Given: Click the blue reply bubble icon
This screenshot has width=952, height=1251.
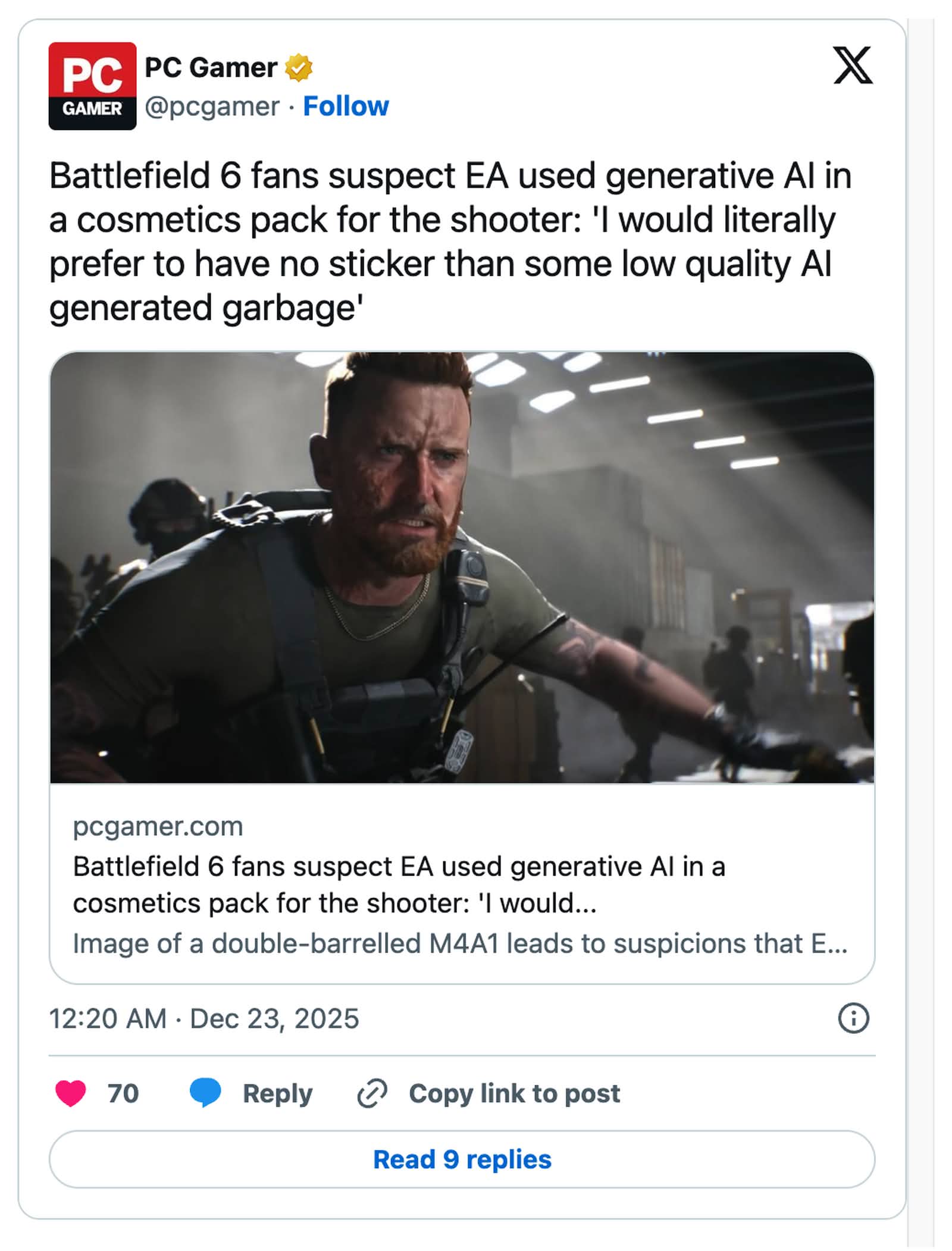Looking at the screenshot, I should click(205, 1093).
